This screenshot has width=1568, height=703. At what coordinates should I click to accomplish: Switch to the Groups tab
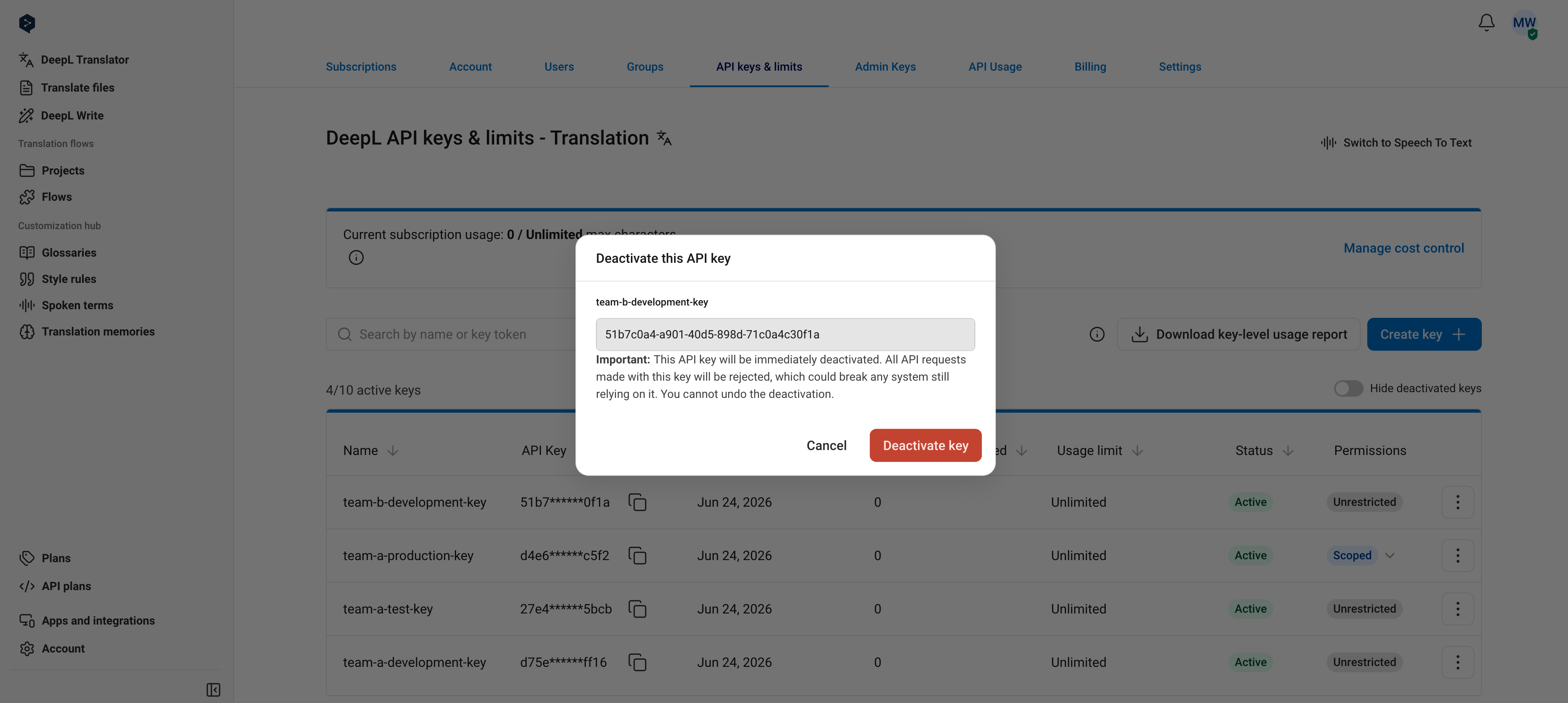(x=644, y=67)
